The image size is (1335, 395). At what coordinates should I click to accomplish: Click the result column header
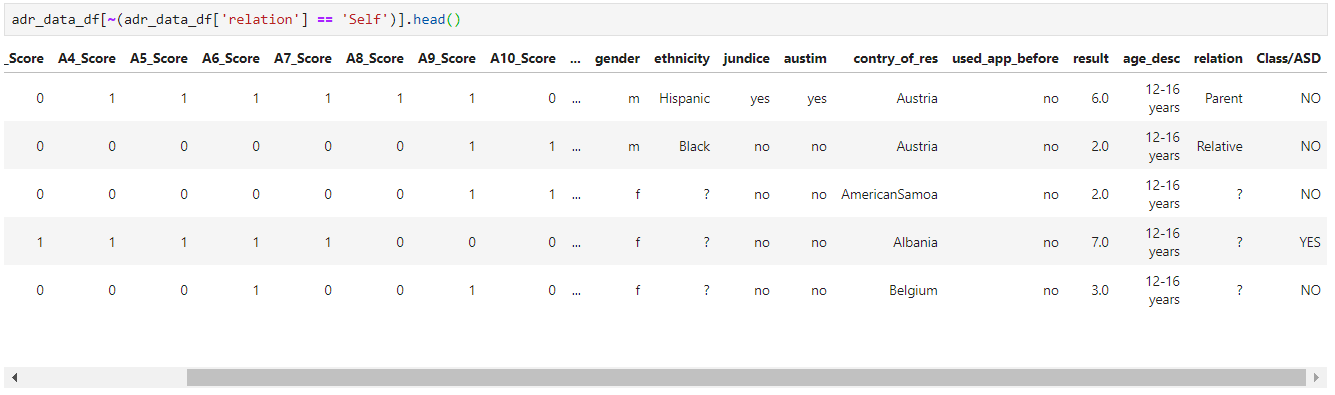[1091, 59]
